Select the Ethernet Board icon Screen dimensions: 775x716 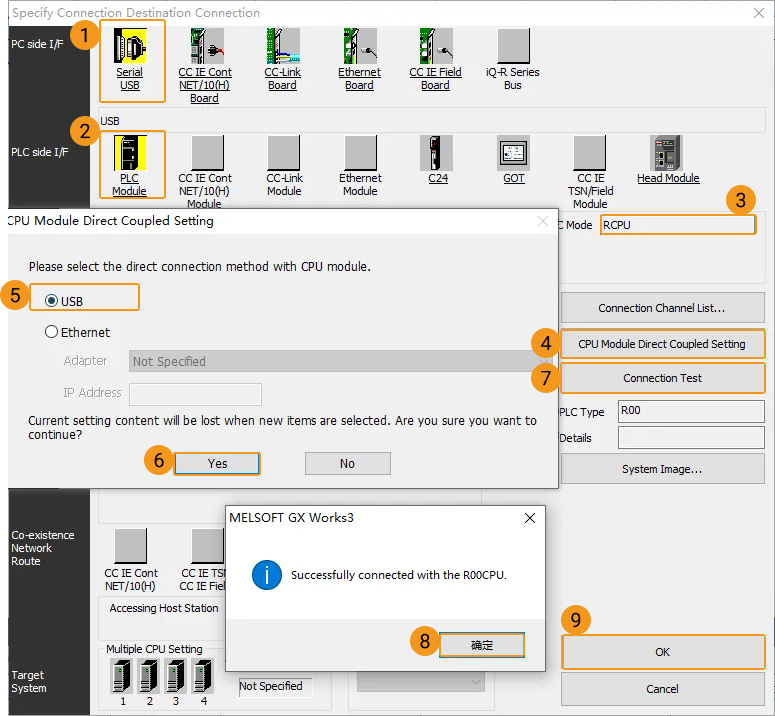click(359, 46)
